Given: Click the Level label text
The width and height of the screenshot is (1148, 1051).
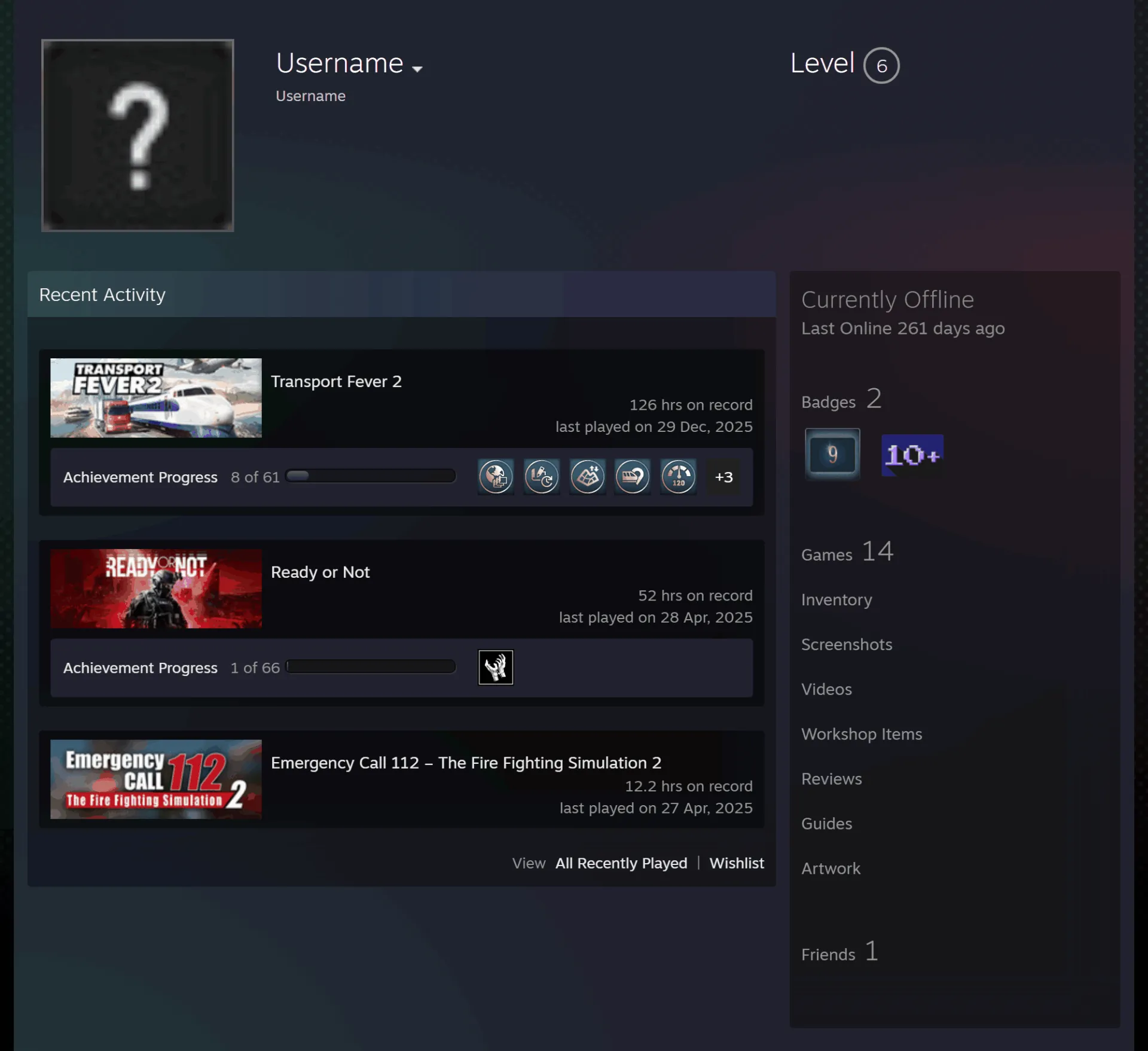Looking at the screenshot, I should coord(822,63).
